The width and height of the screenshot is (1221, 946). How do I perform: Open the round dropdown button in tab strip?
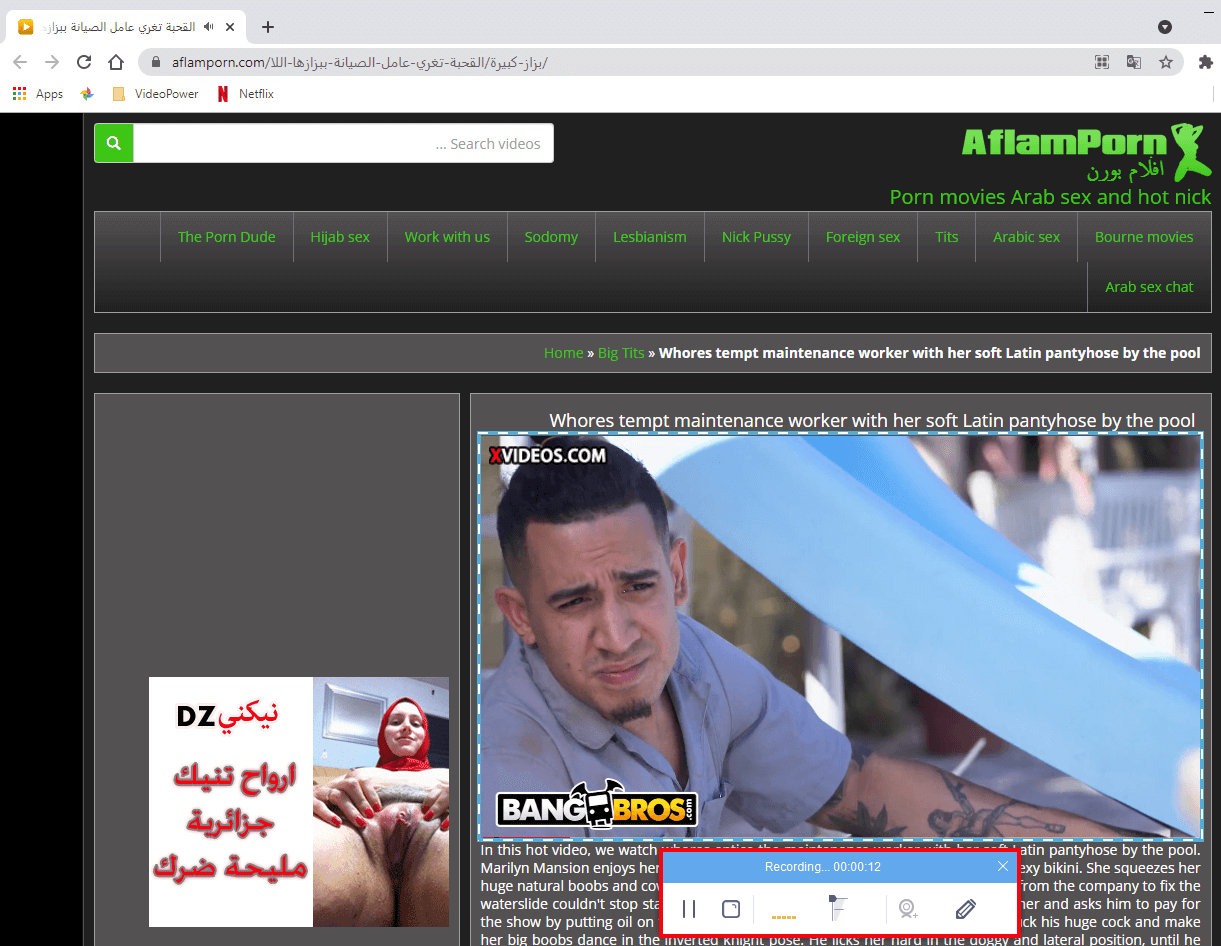pyautogui.click(x=1165, y=27)
